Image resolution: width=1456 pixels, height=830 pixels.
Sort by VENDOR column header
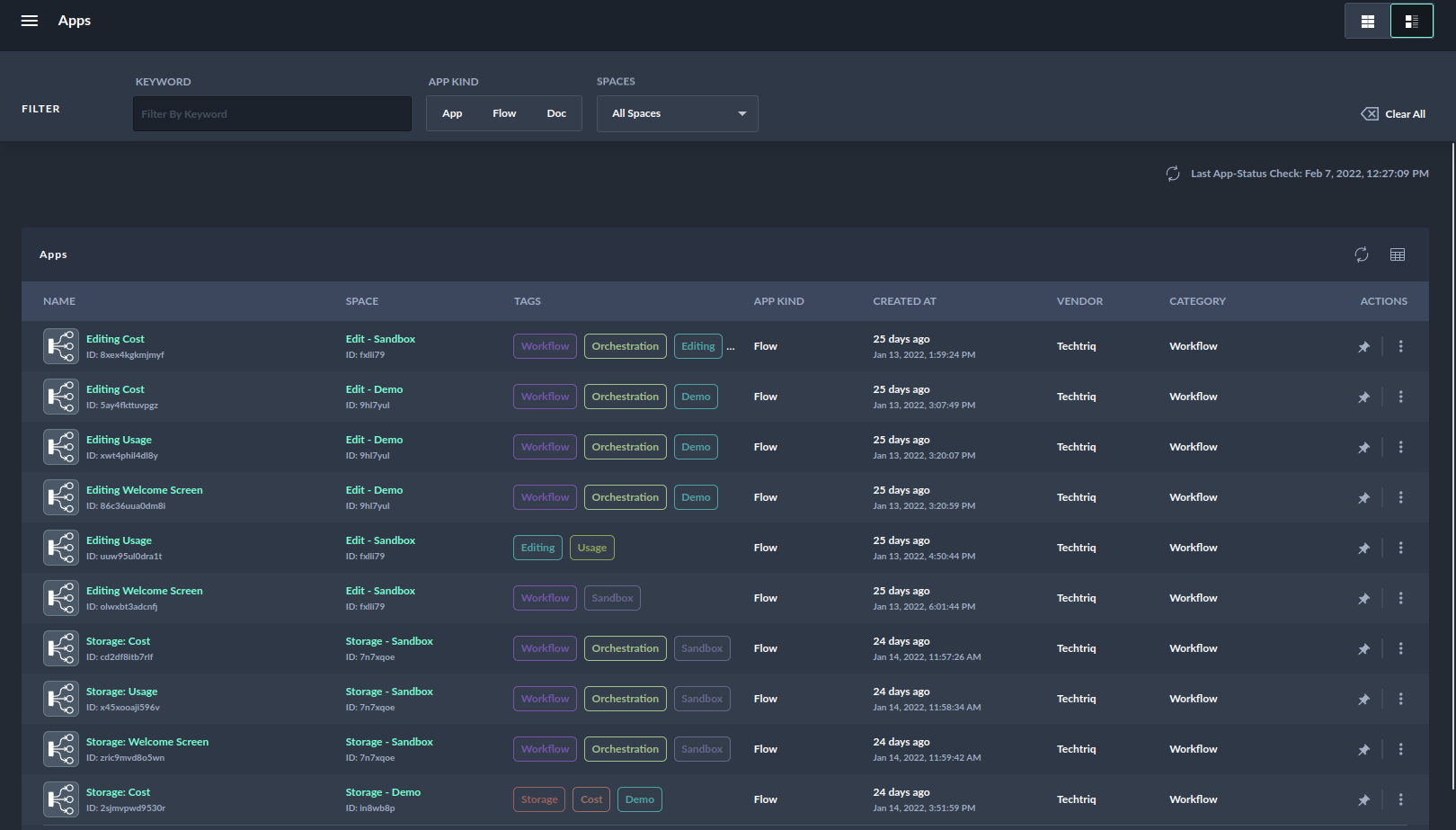pyautogui.click(x=1079, y=301)
